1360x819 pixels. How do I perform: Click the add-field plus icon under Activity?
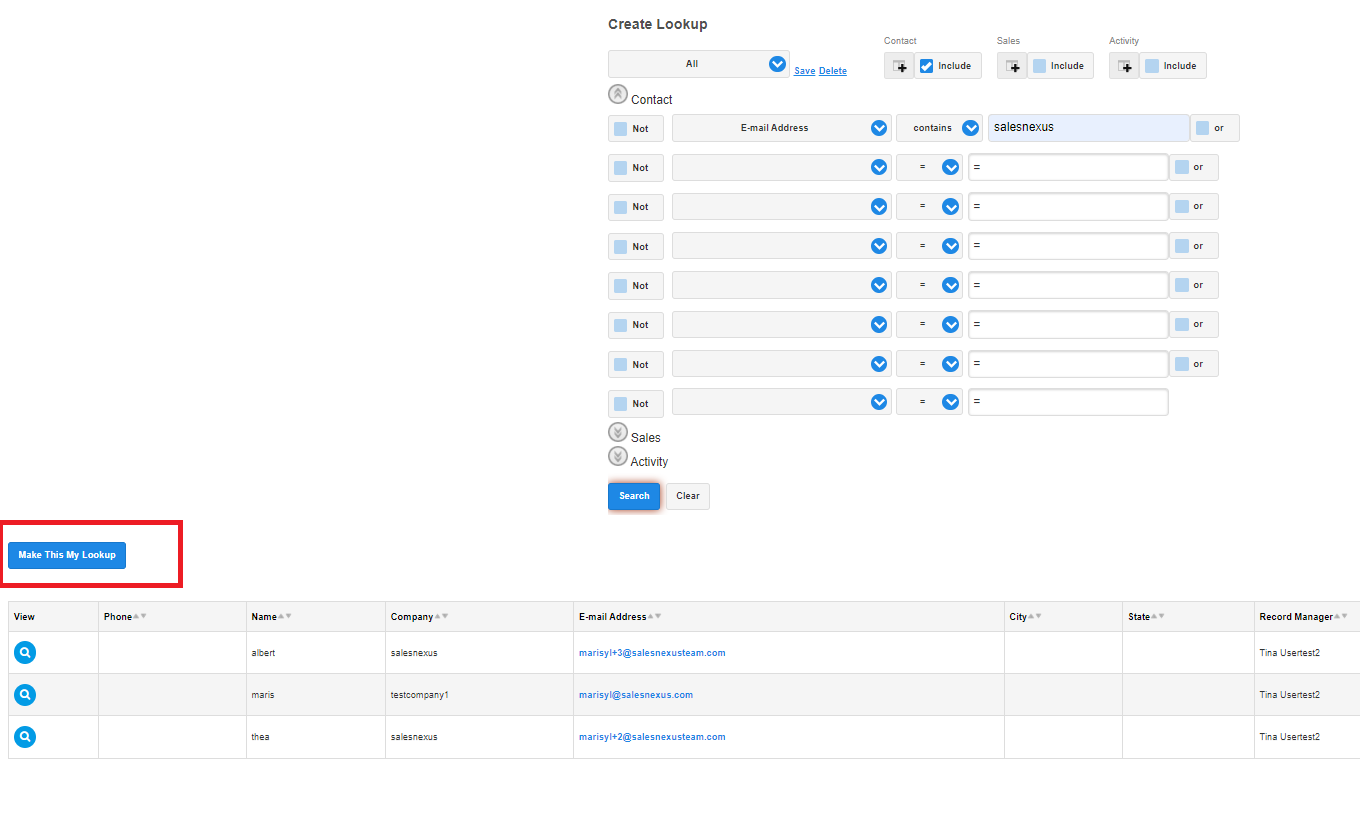[1125, 66]
